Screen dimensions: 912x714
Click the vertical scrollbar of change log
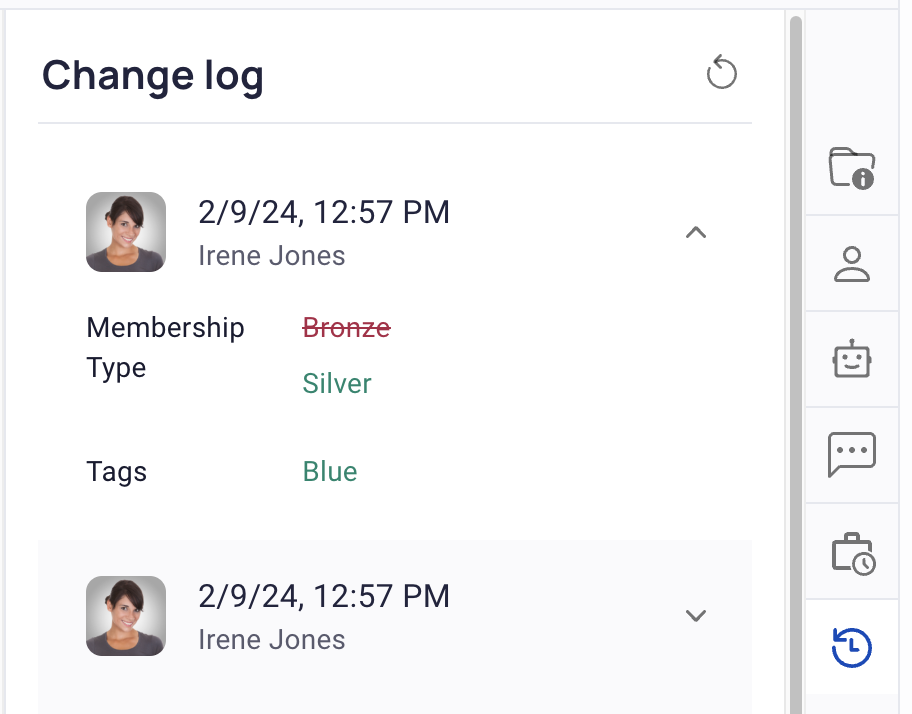[795, 365]
